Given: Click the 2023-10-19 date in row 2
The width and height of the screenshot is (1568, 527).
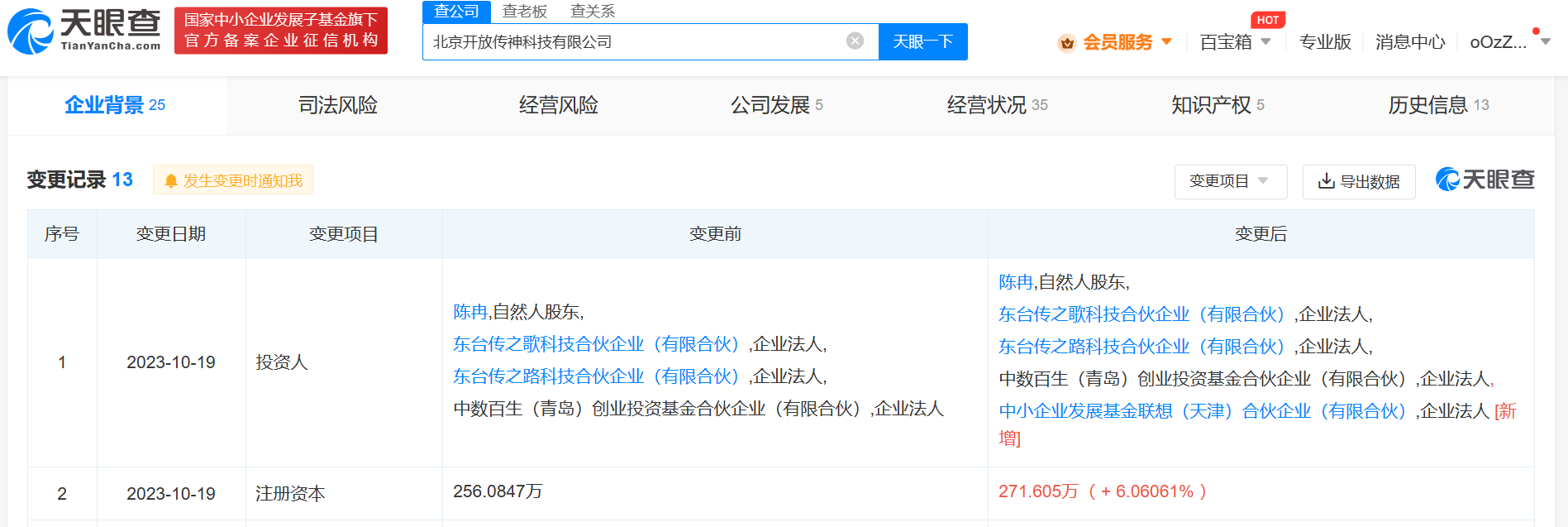Looking at the screenshot, I should 171,494.
